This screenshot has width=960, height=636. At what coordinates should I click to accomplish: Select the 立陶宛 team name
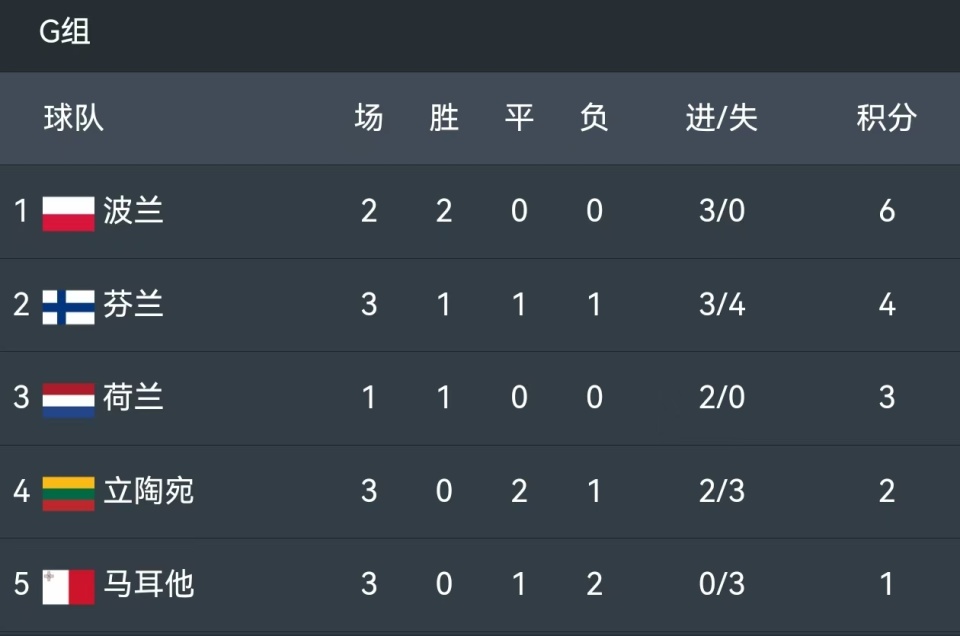[x=149, y=491]
